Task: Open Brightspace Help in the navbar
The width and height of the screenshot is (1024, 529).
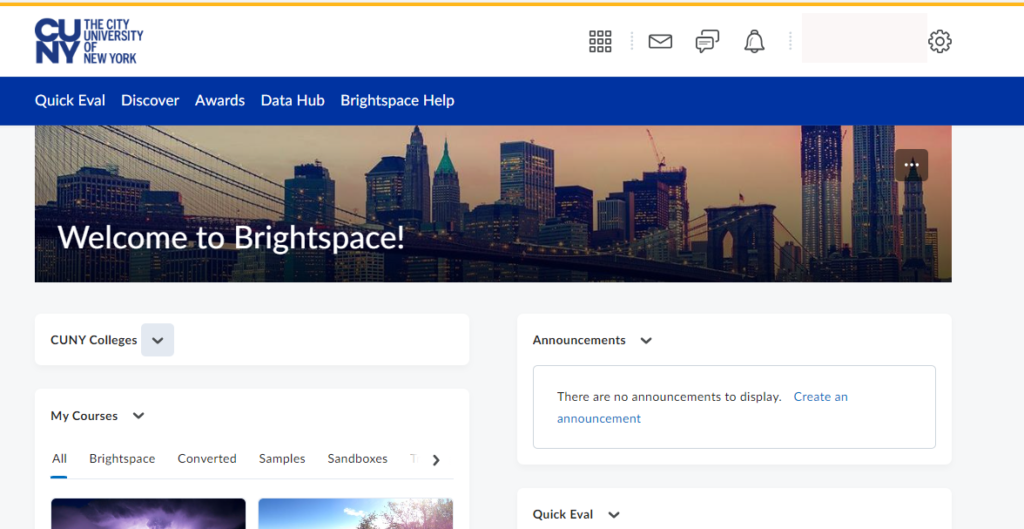Action: (397, 101)
